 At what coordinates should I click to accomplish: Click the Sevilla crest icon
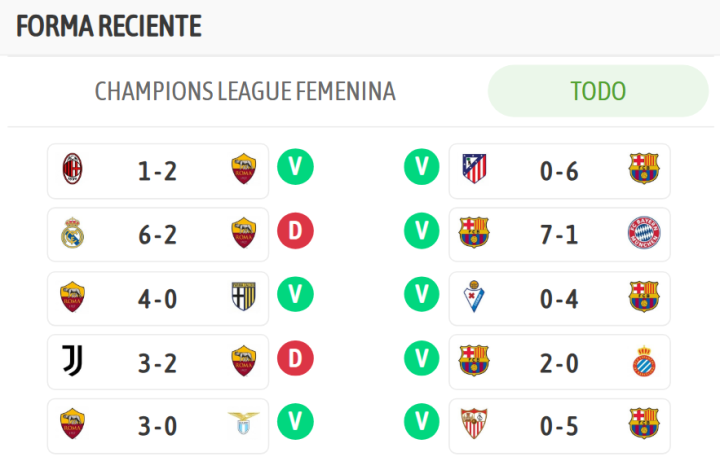tap(474, 424)
